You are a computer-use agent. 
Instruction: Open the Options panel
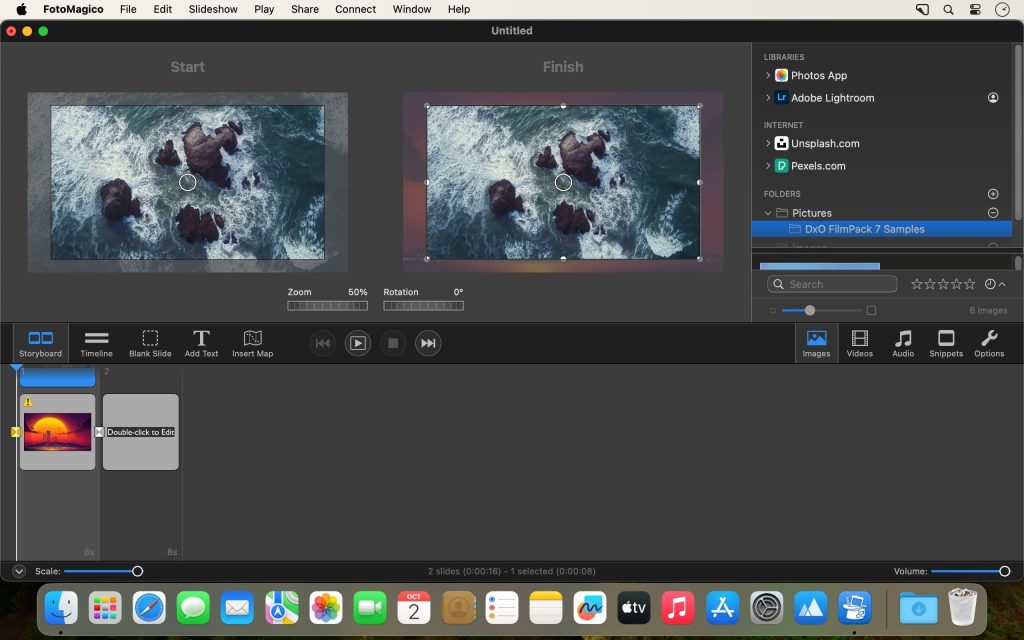point(988,343)
